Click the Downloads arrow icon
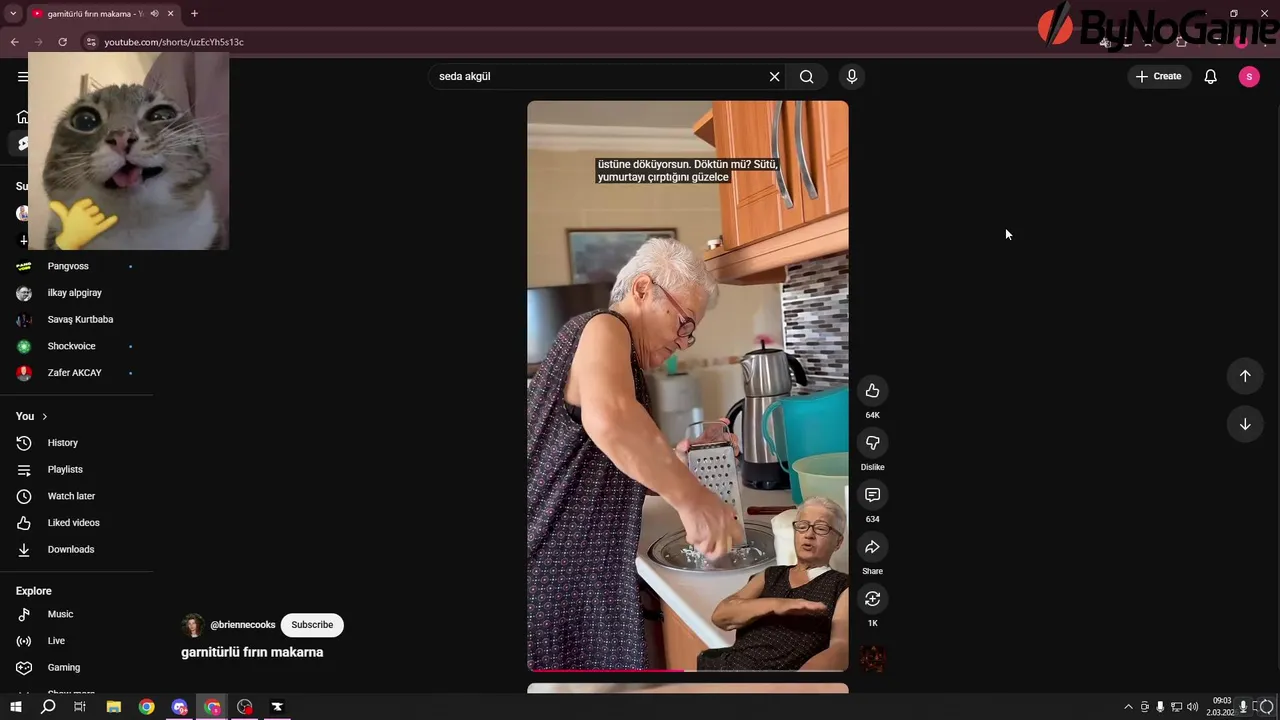Image resolution: width=1280 pixels, height=720 pixels. click(x=24, y=550)
